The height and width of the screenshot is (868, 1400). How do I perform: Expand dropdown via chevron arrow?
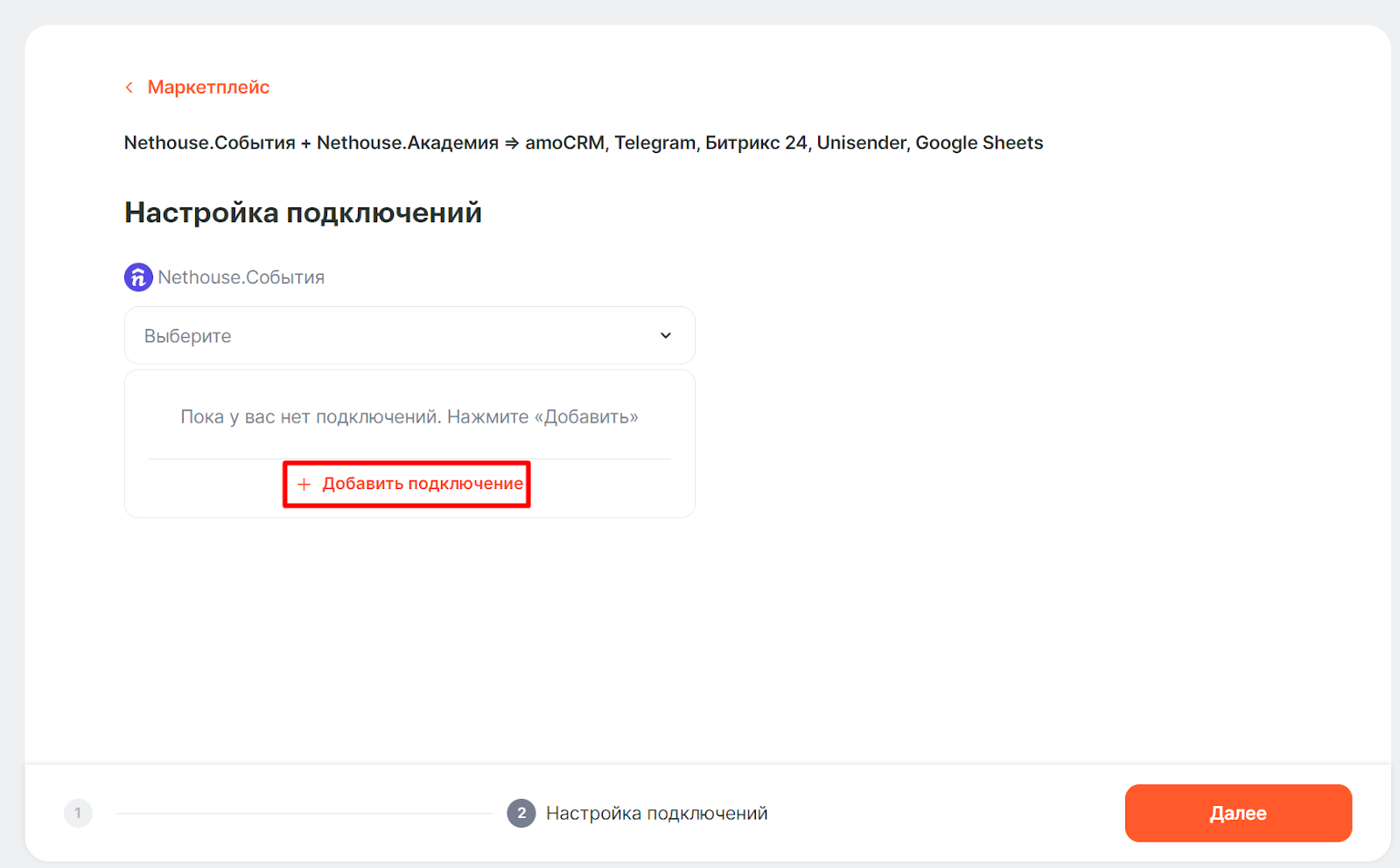pos(666,335)
